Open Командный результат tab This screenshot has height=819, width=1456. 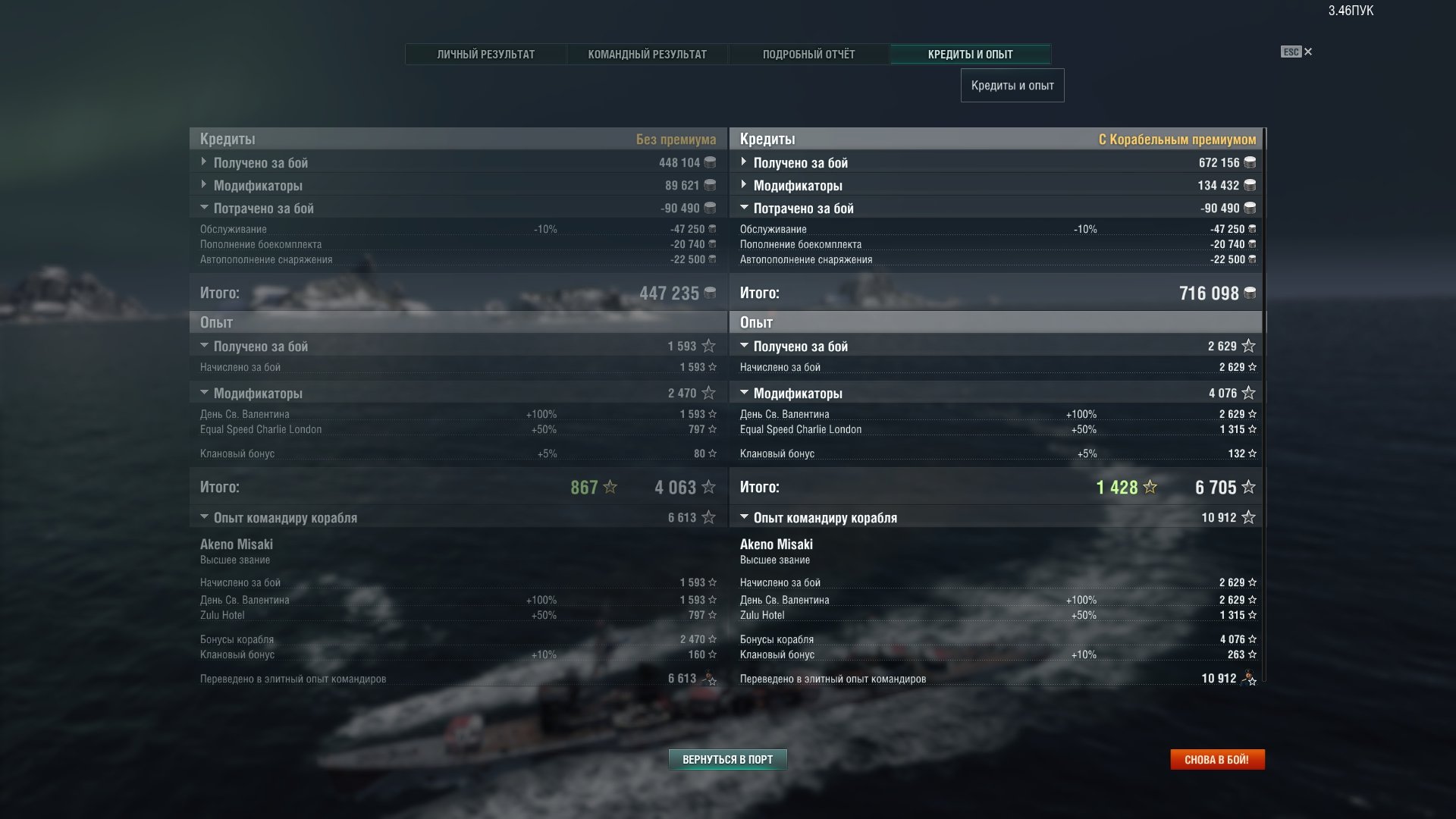point(647,54)
